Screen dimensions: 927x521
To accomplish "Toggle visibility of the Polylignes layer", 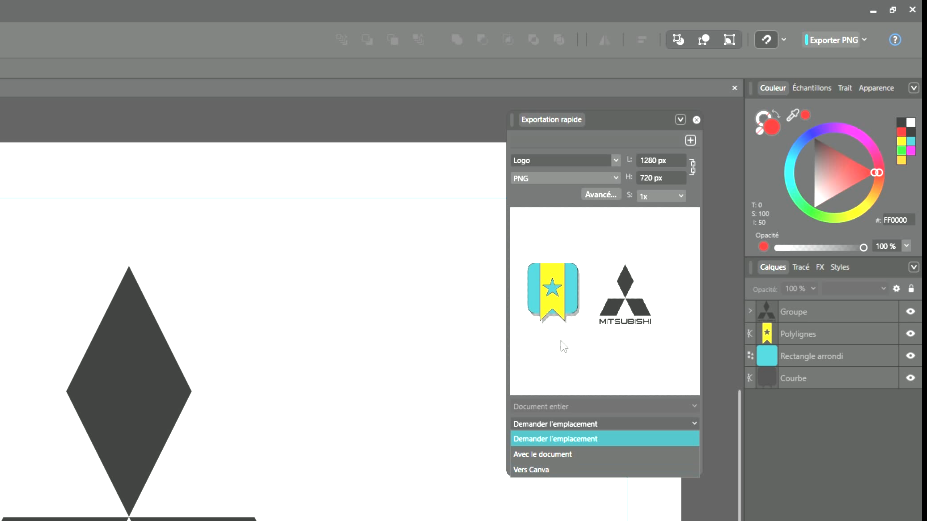I will 910,334.
